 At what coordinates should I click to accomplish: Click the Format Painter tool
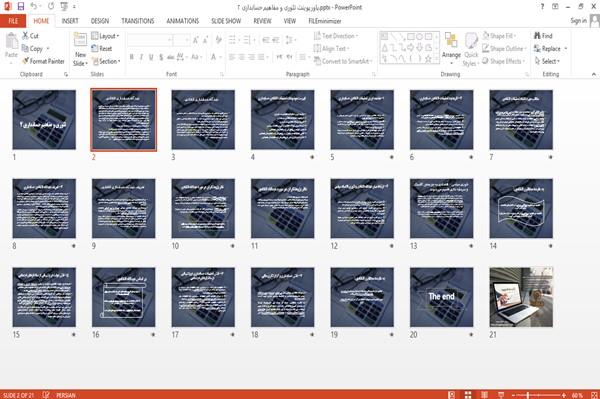pyautogui.click(x=43, y=61)
